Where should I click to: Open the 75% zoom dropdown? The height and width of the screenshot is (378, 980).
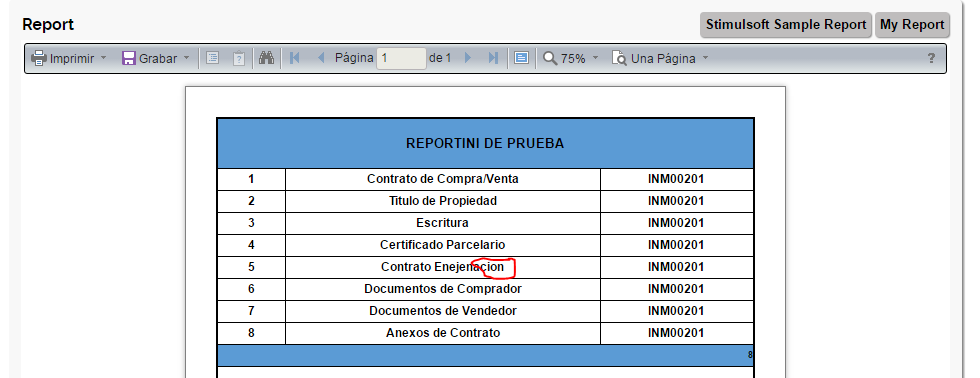coord(595,58)
